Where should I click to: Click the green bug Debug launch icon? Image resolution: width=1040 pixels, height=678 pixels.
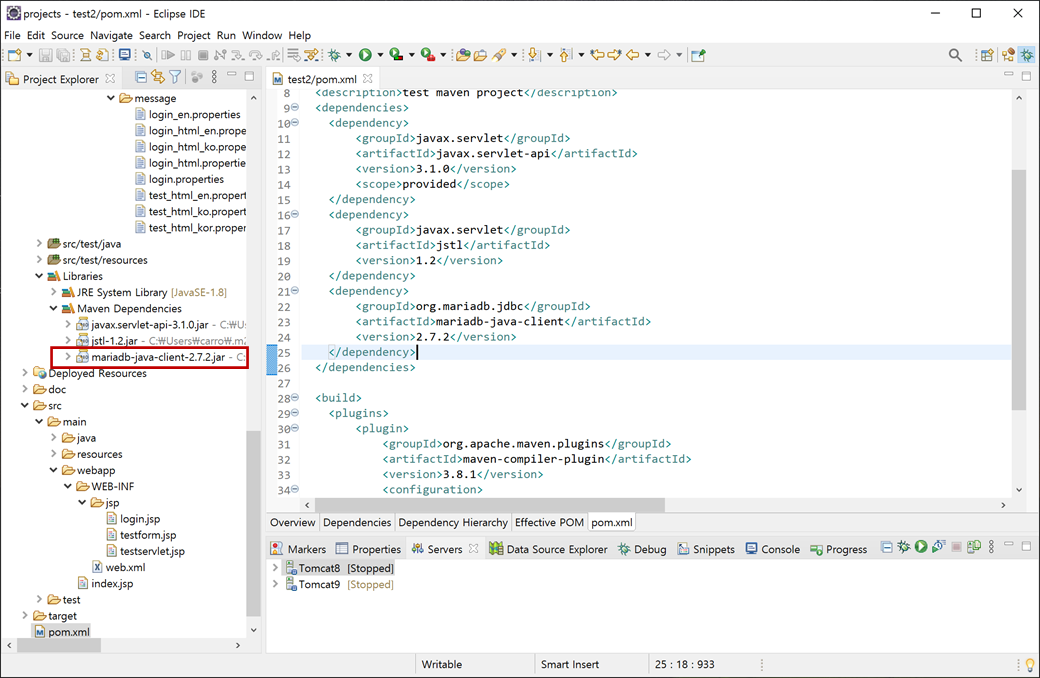pos(335,55)
